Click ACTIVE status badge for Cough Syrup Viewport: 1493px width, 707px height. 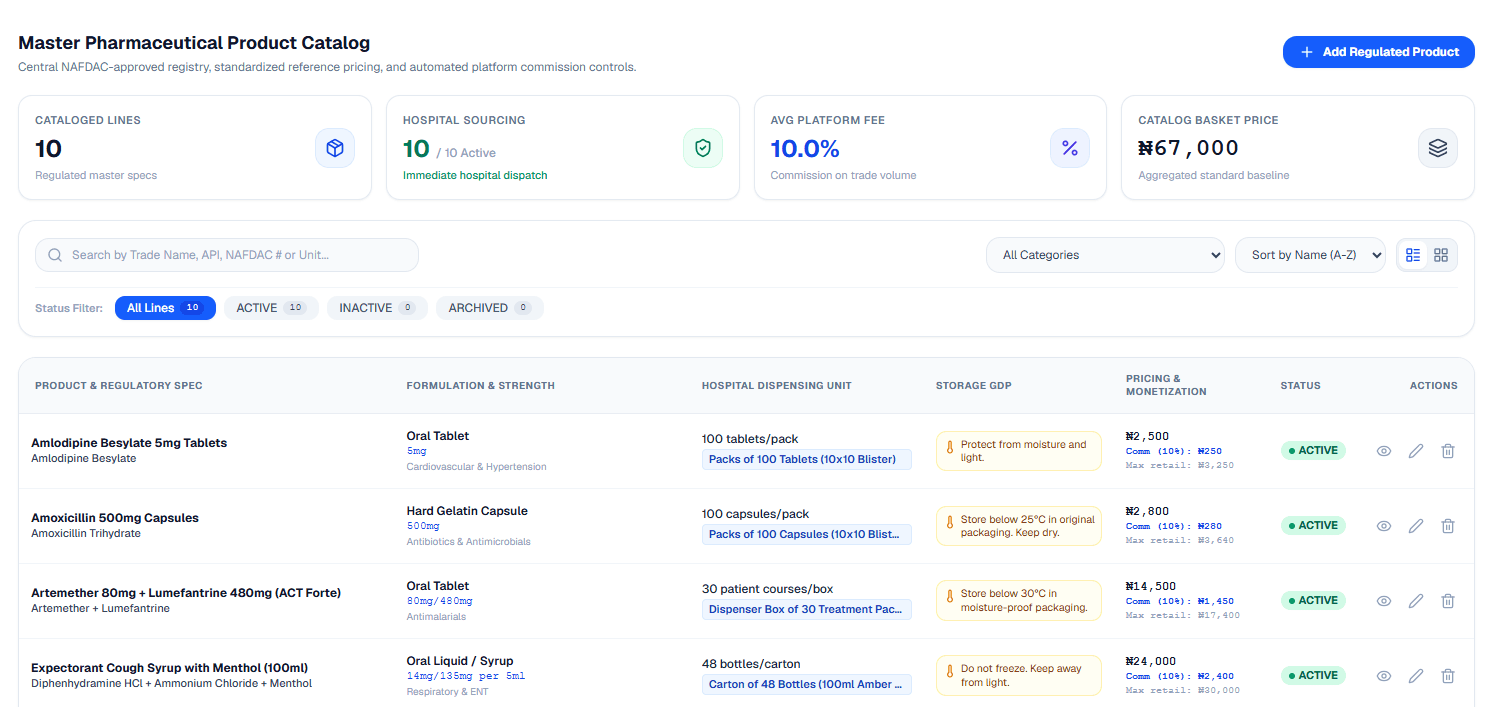1313,676
